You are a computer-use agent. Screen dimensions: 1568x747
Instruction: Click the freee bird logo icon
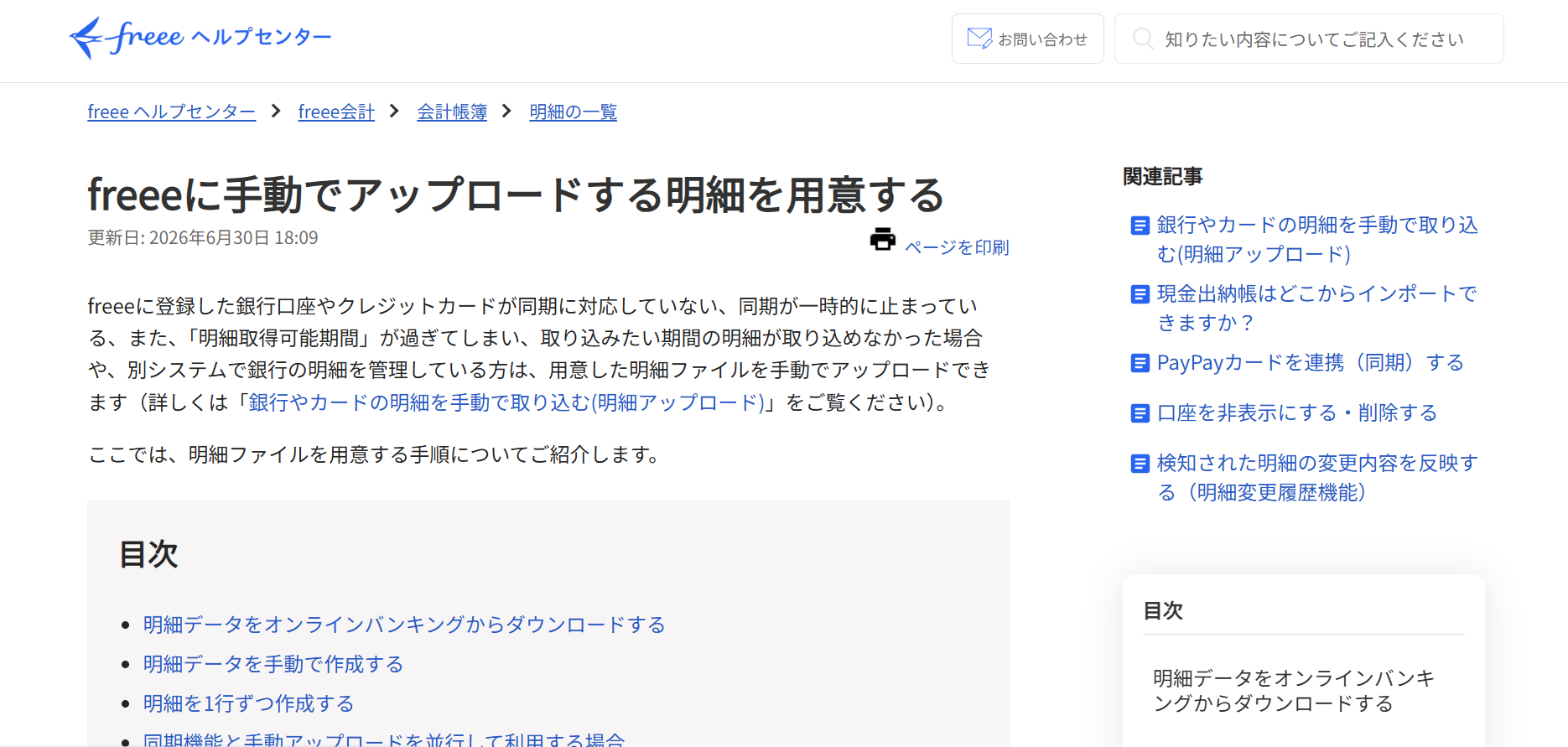point(86,38)
